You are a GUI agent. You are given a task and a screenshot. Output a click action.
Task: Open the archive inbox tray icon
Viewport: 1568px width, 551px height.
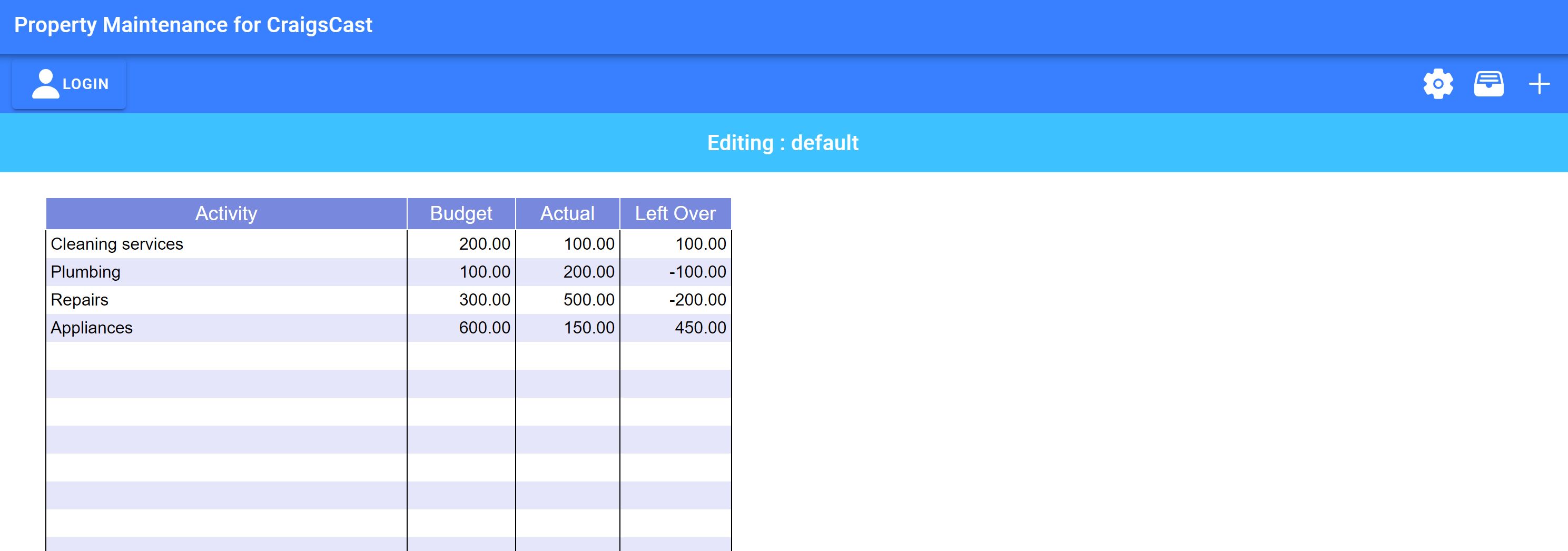click(1488, 84)
